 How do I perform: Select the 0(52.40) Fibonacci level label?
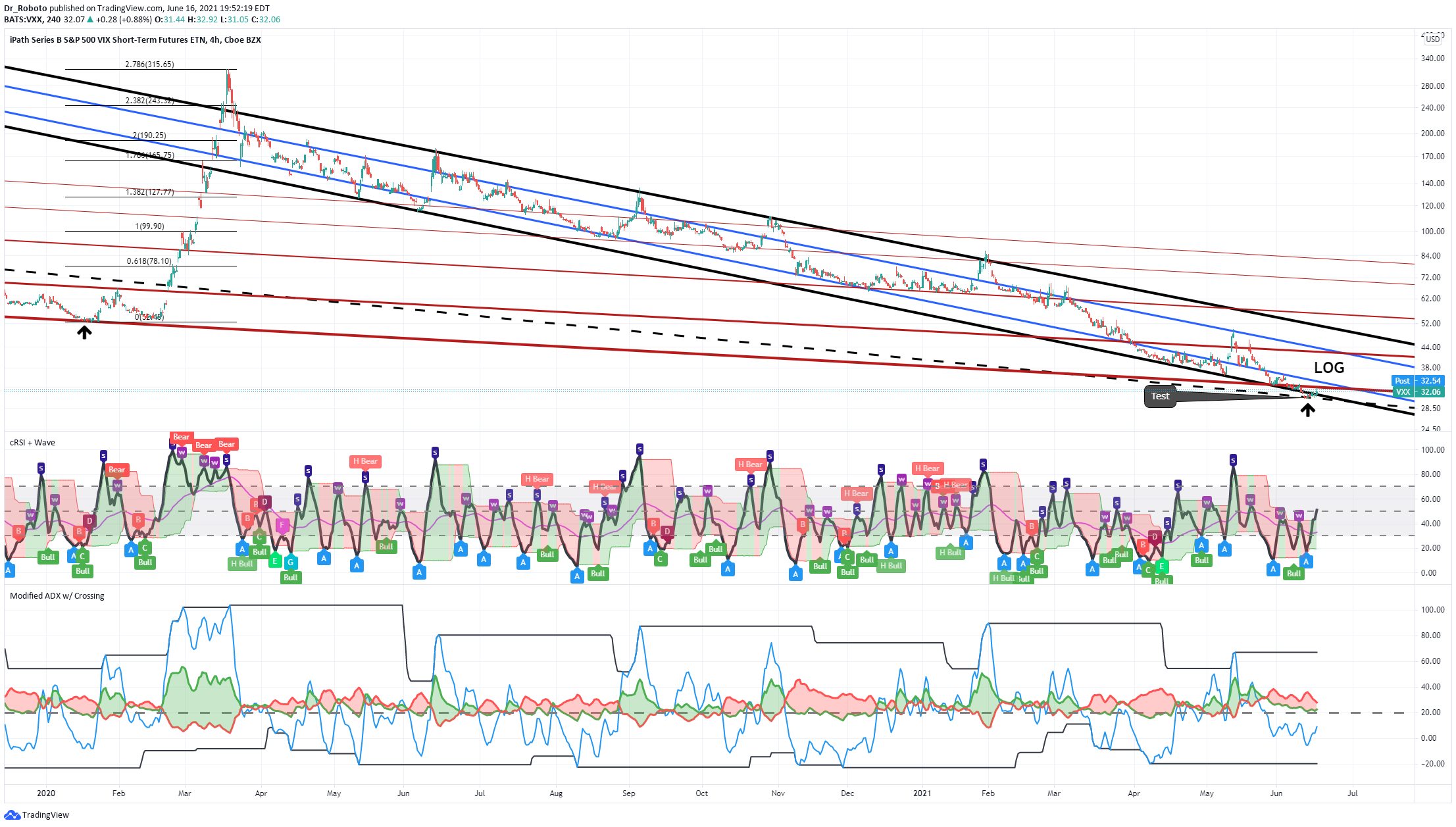[x=149, y=317]
